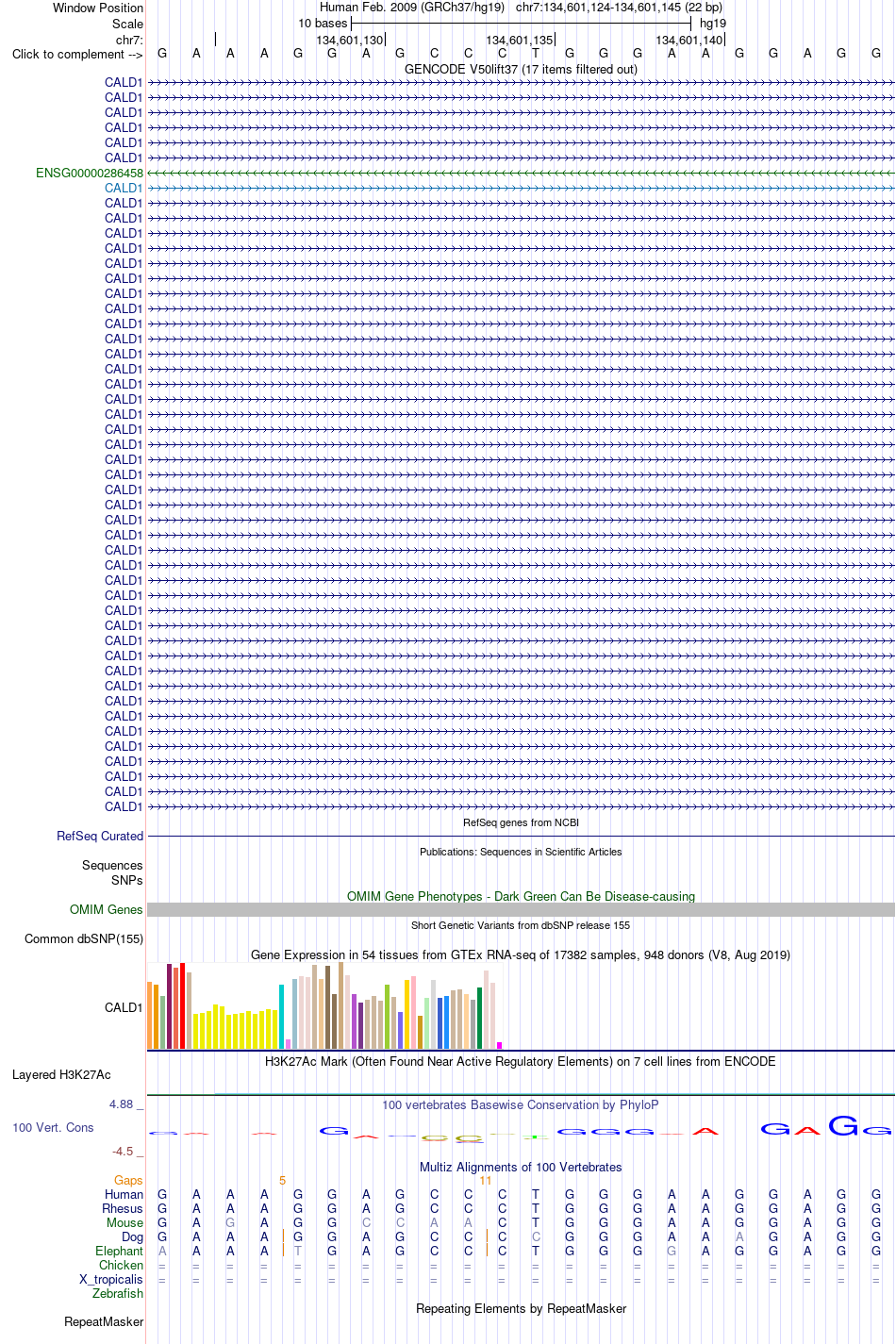Click the dark green bar in the GTEx chart
This screenshot has height=1344, width=896.
(x=480, y=1018)
